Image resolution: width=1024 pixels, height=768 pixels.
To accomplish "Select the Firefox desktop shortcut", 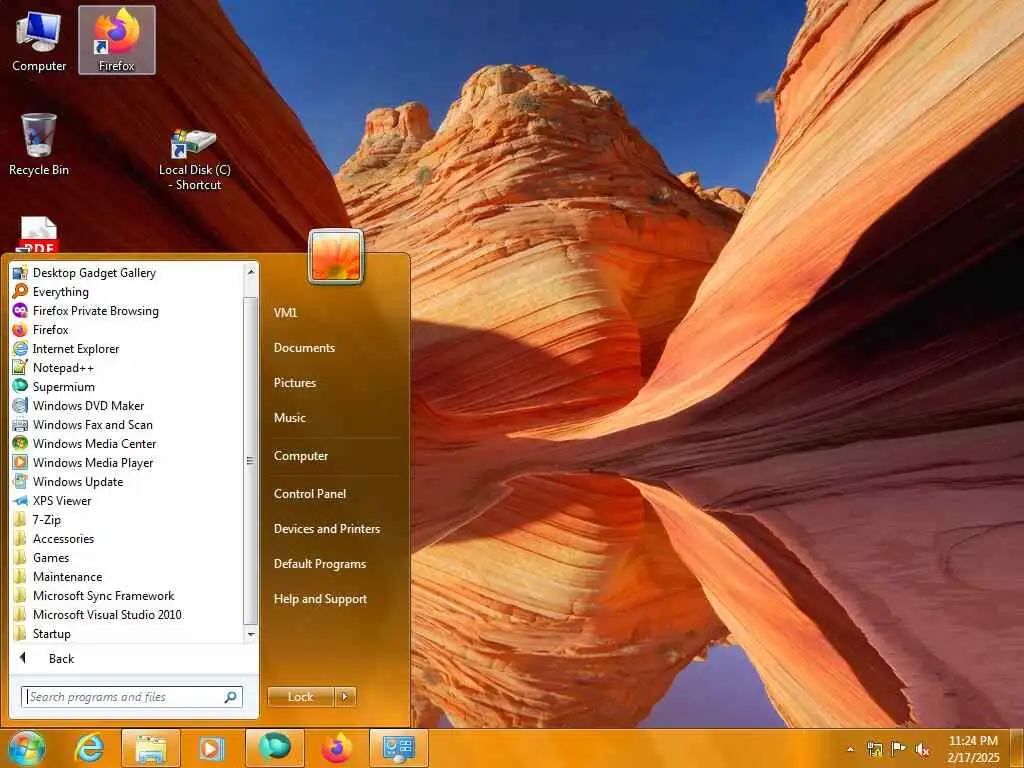I will pyautogui.click(x=117, y=40).
